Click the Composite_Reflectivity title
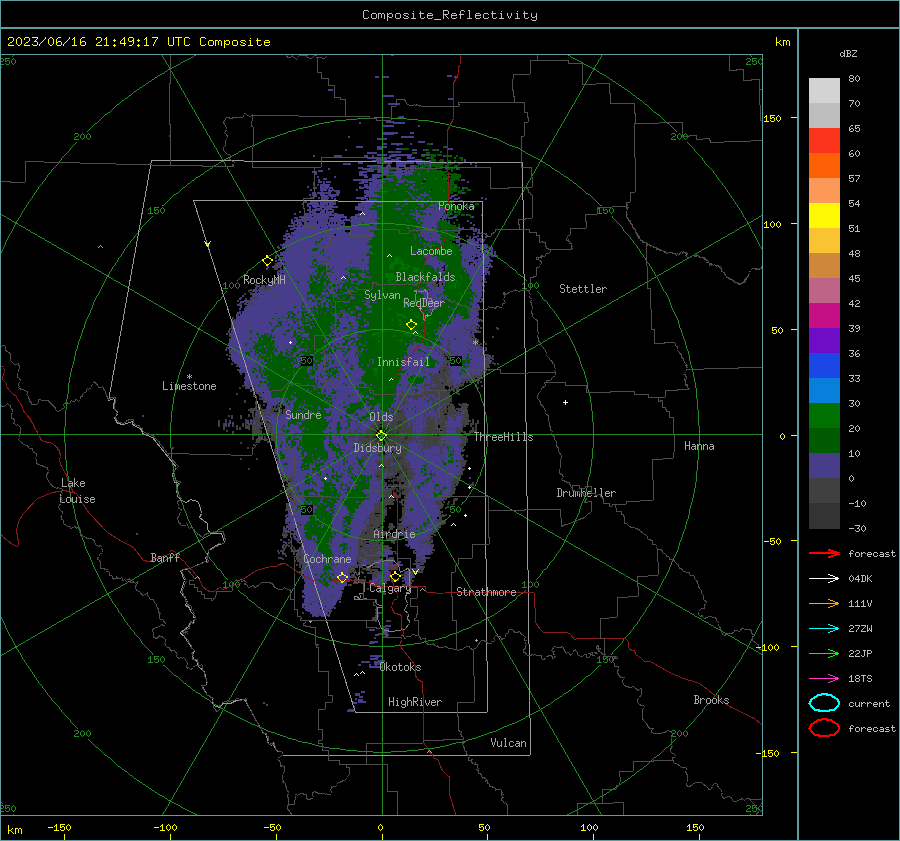Viewport: 900px width, 841px height. point(450,15)
